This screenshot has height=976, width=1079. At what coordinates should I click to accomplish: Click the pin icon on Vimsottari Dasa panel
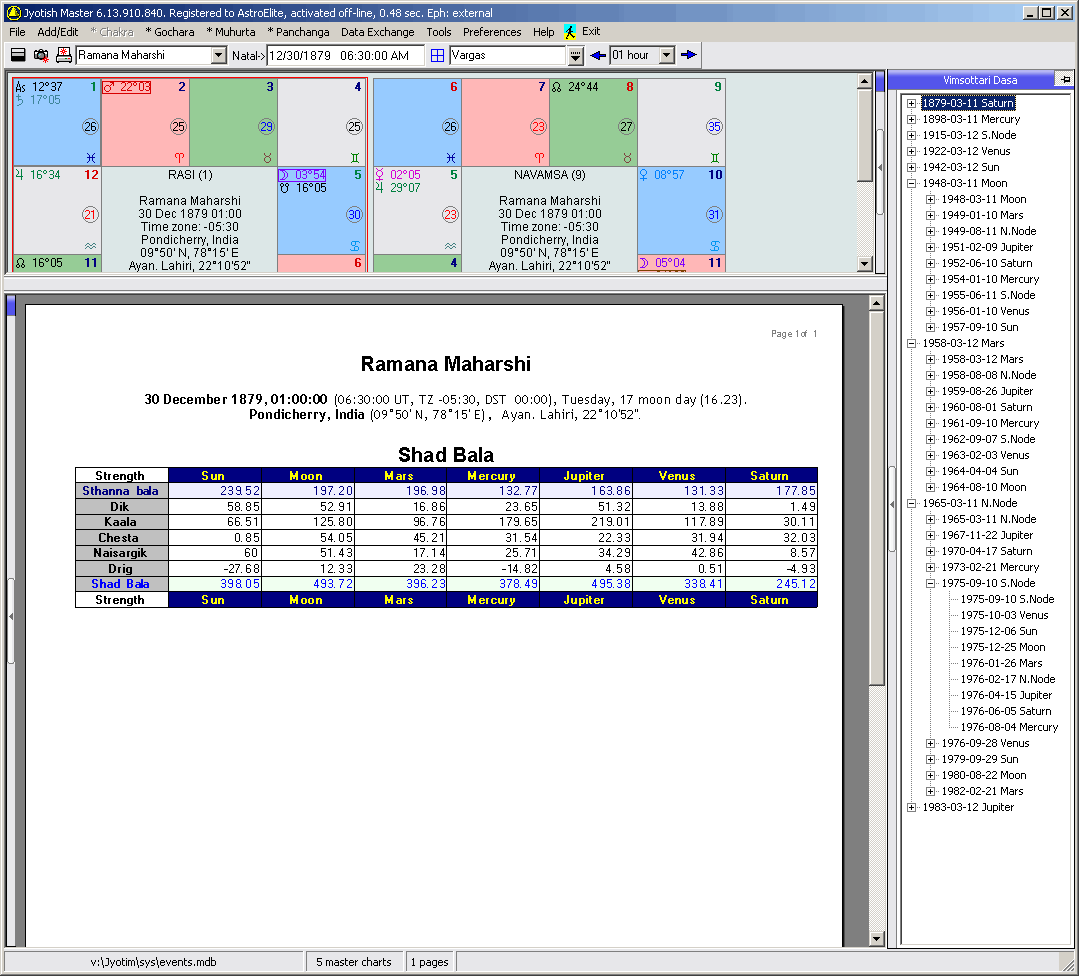point(1065,79)
